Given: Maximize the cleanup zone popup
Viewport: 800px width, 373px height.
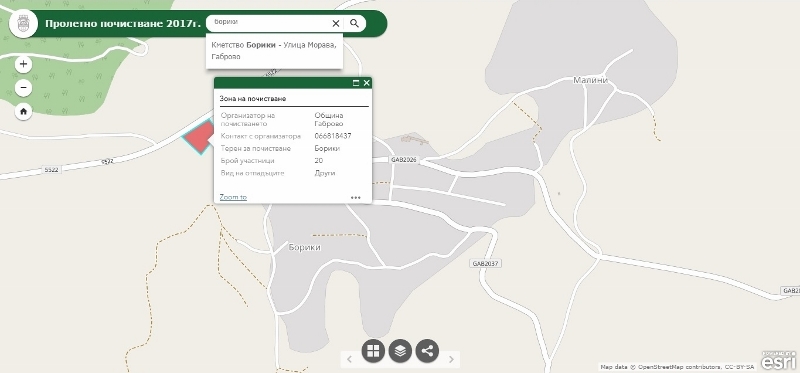Looking at the screenshot, I should click(356, 83).
